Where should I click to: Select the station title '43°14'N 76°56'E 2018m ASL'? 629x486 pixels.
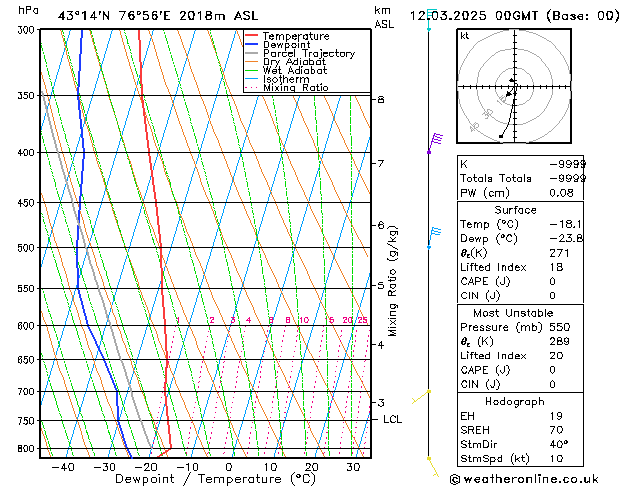158,16
